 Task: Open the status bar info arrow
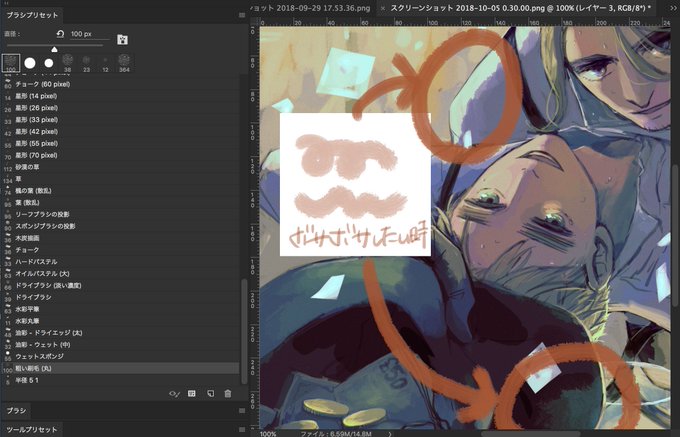[390, 434]
